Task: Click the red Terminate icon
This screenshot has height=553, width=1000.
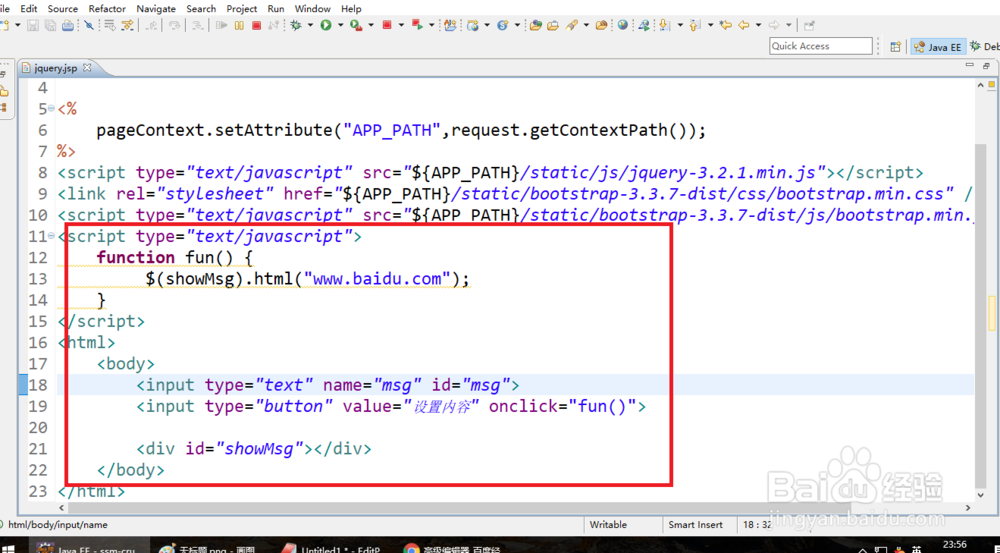Action: [x=256, y=26]
